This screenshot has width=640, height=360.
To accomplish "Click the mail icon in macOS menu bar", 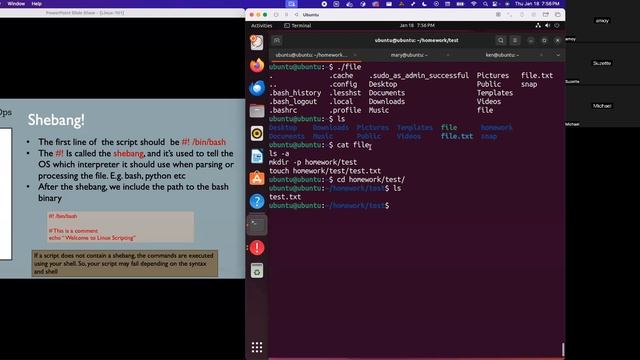I will (x=389, y=4).
